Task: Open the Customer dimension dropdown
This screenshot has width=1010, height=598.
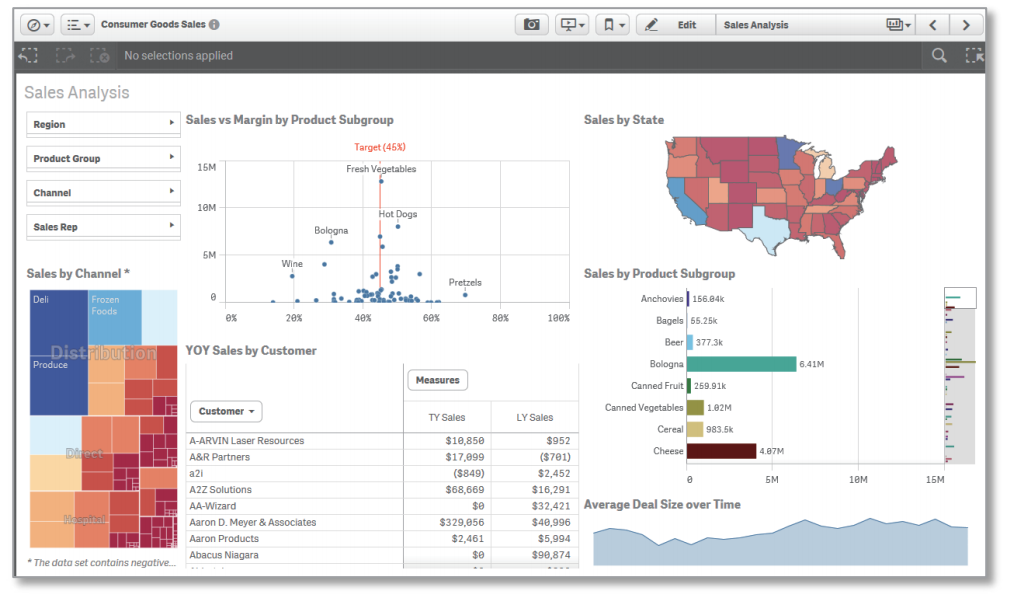Action: click(x=226, y=411)
